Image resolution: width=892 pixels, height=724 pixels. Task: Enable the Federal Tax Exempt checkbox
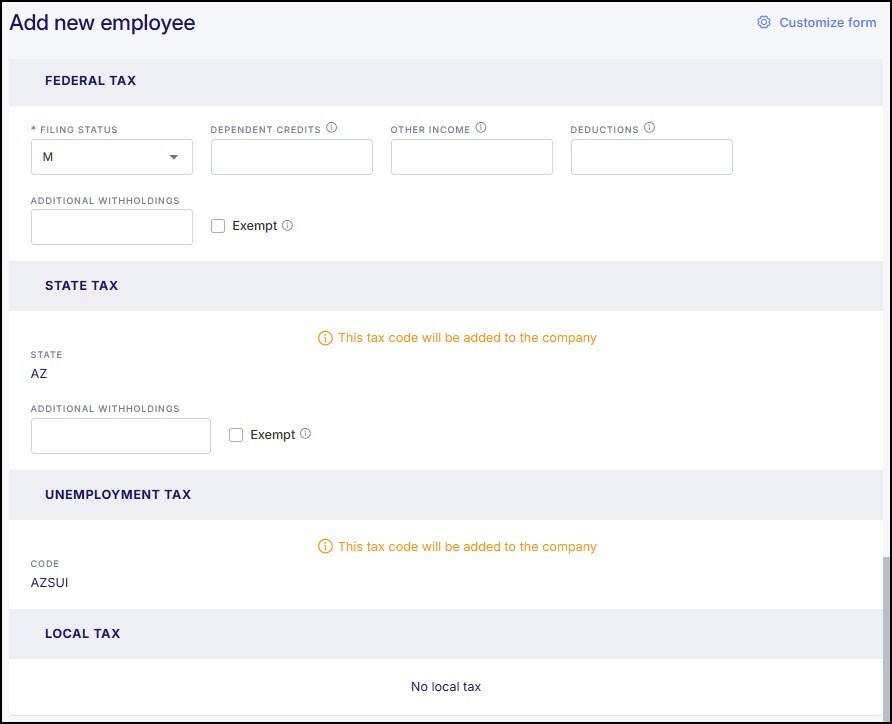218,226
